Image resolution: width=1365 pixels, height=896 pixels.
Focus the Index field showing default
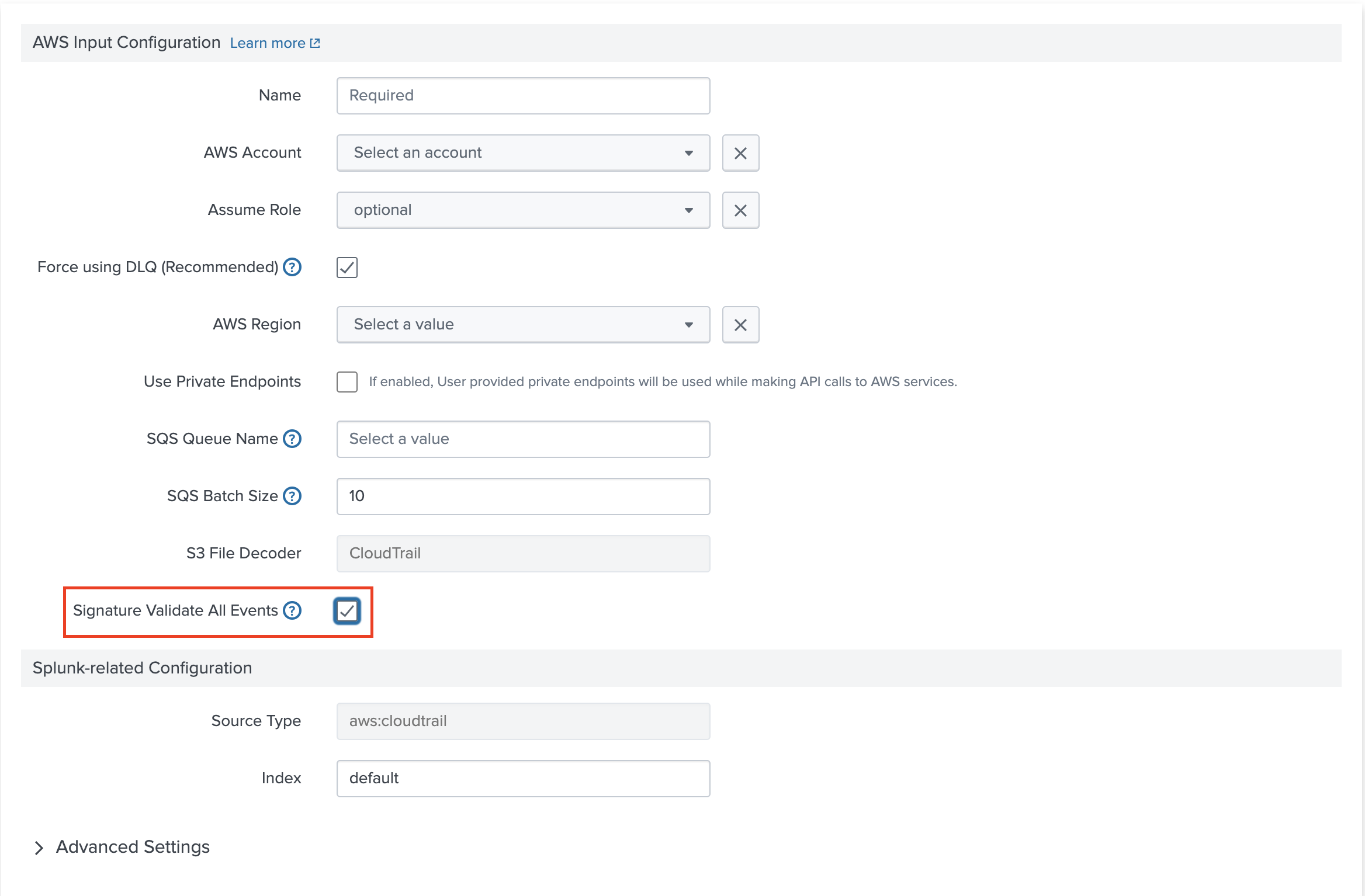522,777
